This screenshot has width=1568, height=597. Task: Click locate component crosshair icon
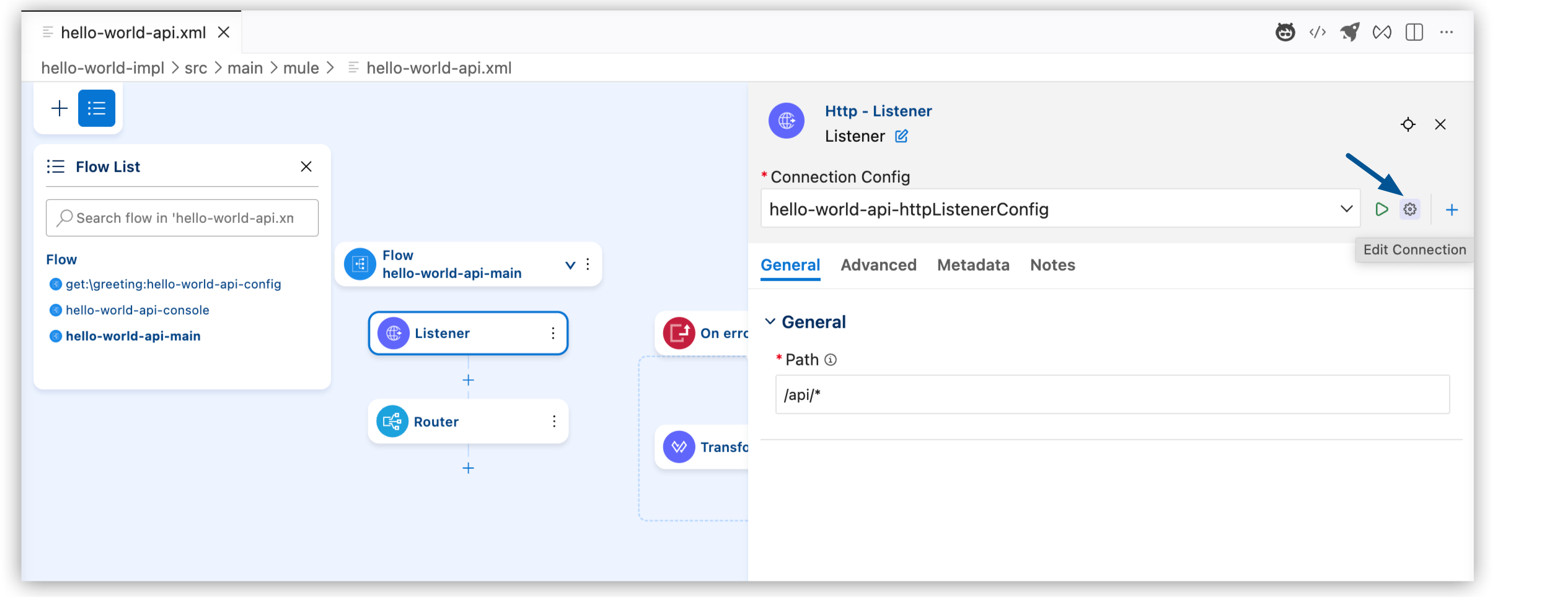(1408, 124)
